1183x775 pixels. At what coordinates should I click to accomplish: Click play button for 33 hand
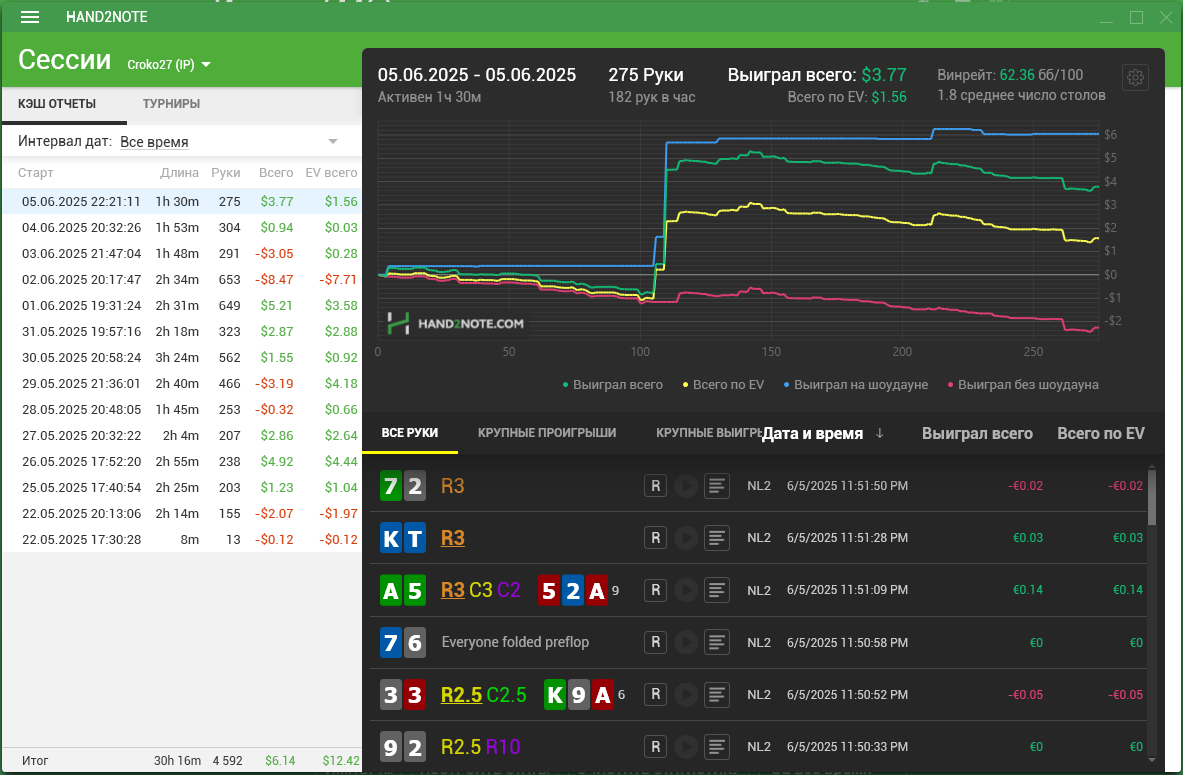pyautogui.click(x=686, y=694)
